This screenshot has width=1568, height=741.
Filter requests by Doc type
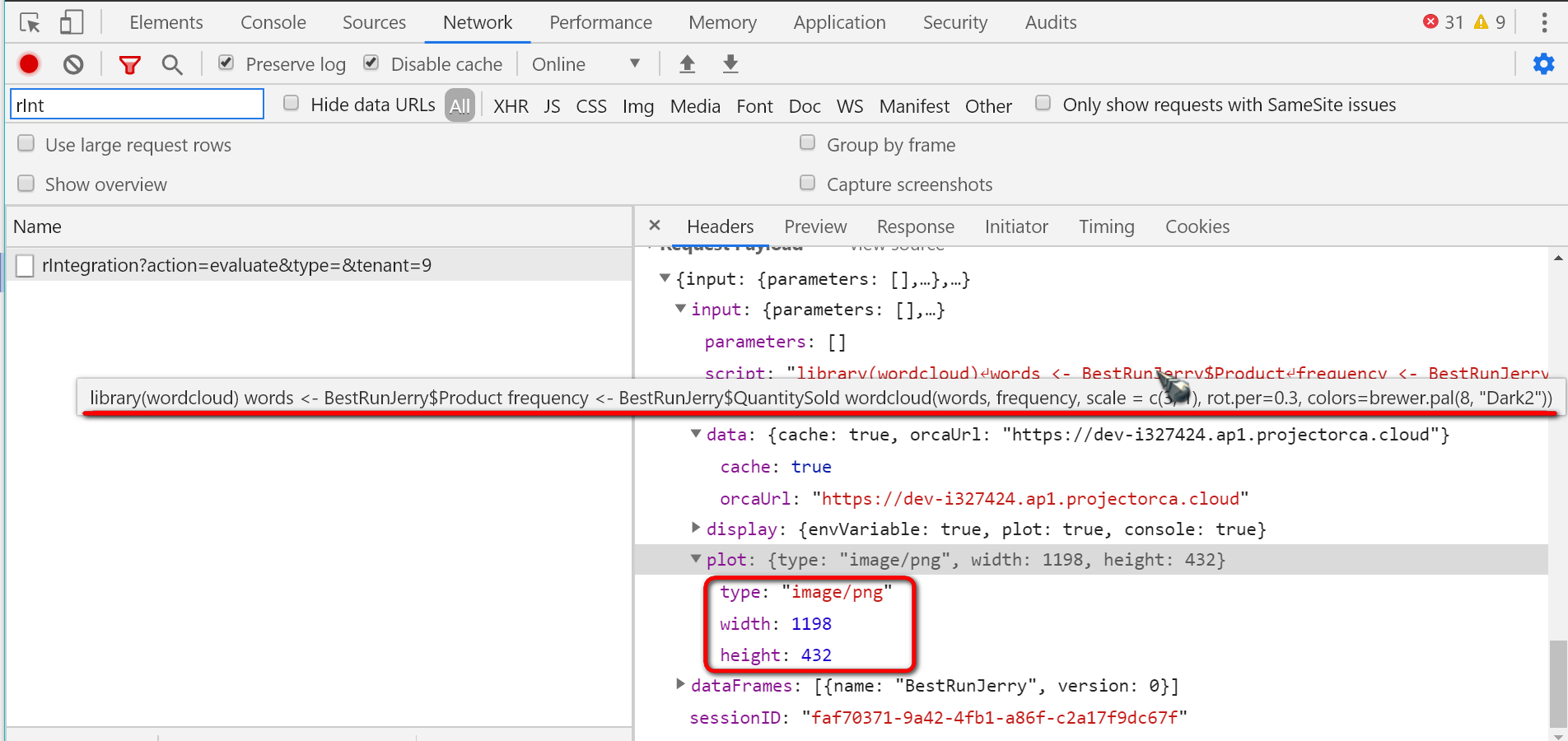pyautogui.click(x=805, y=106)
